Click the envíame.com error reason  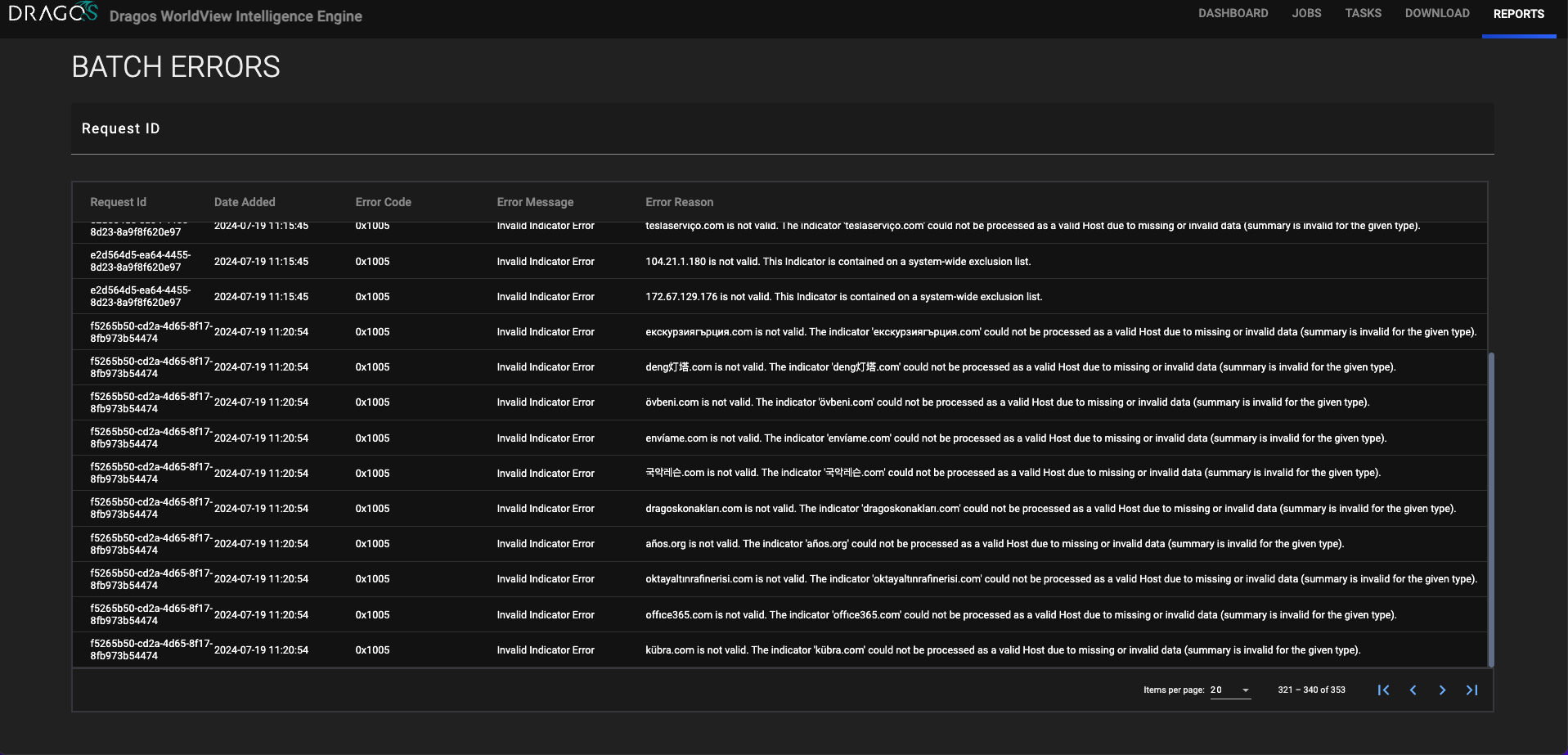point(1016,438)
